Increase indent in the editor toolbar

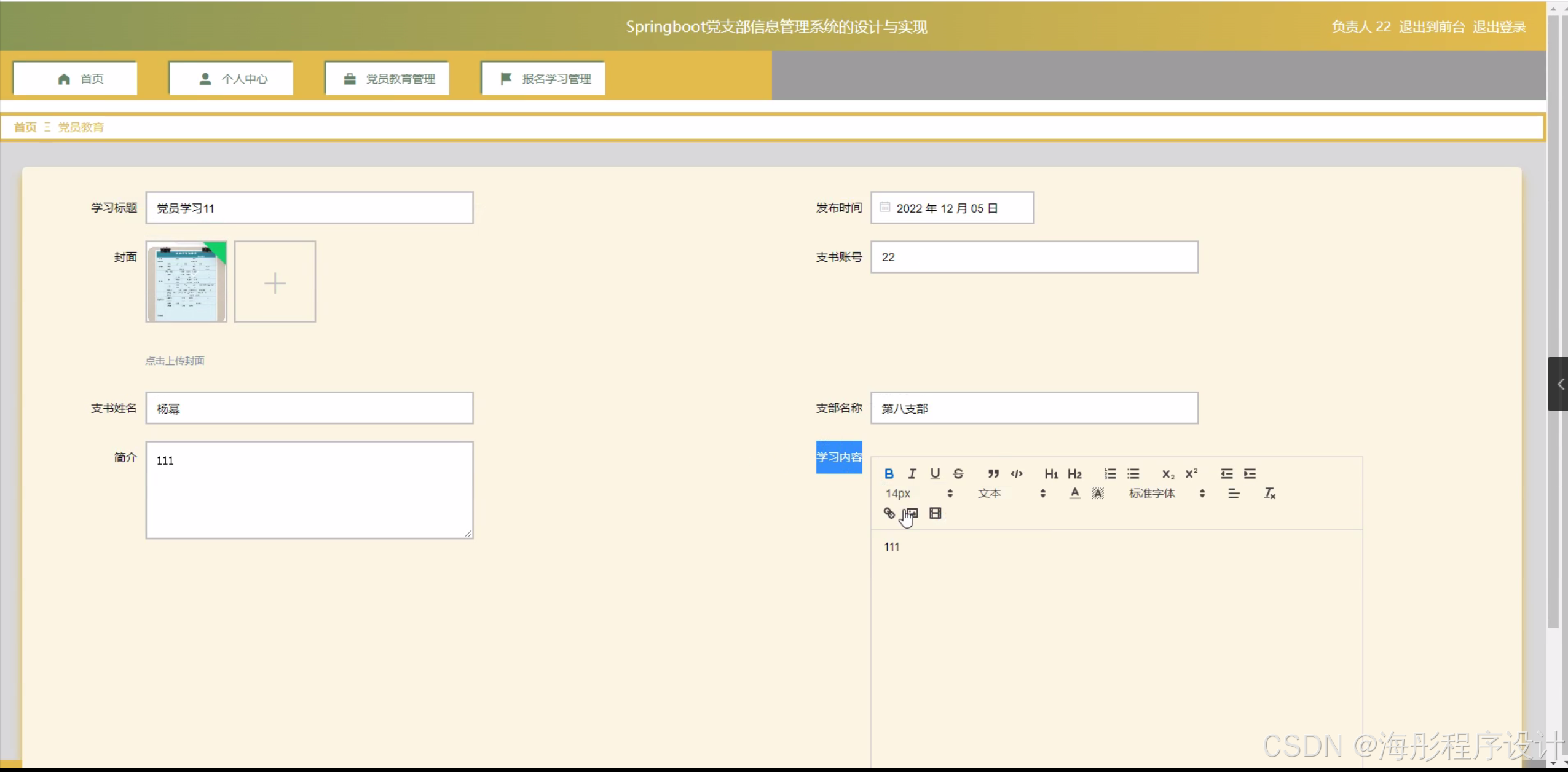(x=1250, y=473)
